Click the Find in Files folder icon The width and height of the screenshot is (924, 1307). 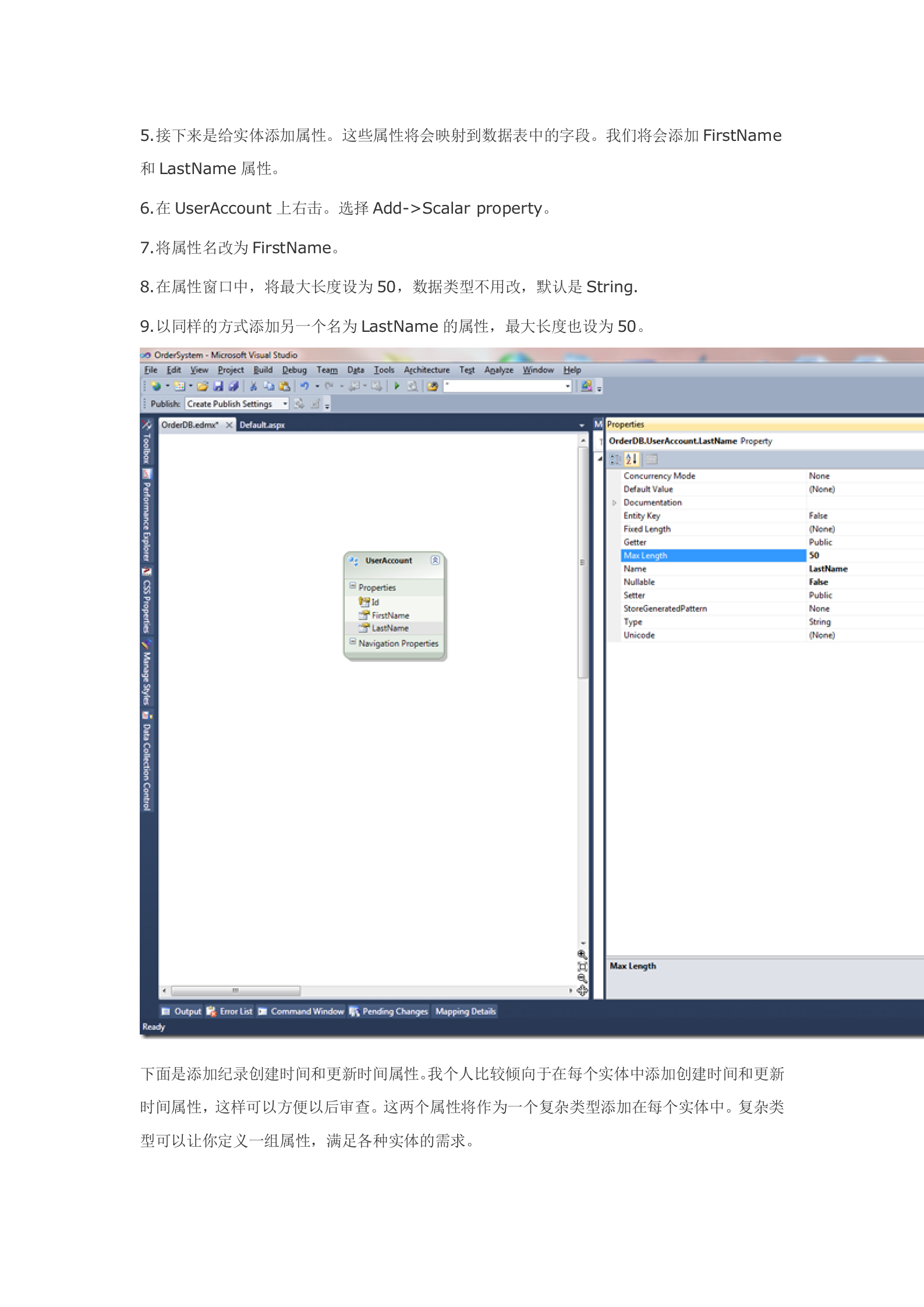pyautogui.click(x=432, y=386)
